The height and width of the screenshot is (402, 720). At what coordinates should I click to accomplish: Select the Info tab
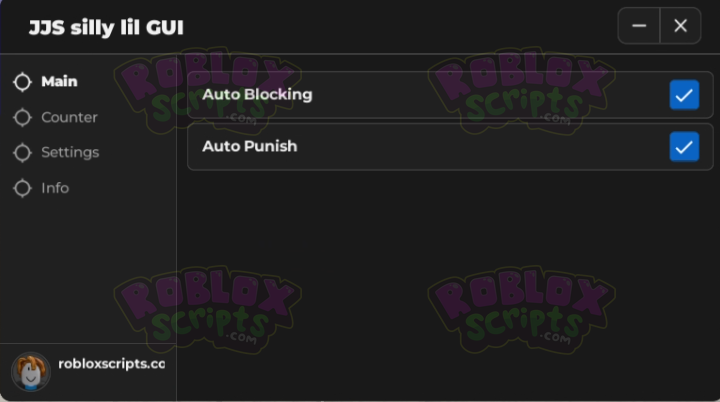coord(55,188)
